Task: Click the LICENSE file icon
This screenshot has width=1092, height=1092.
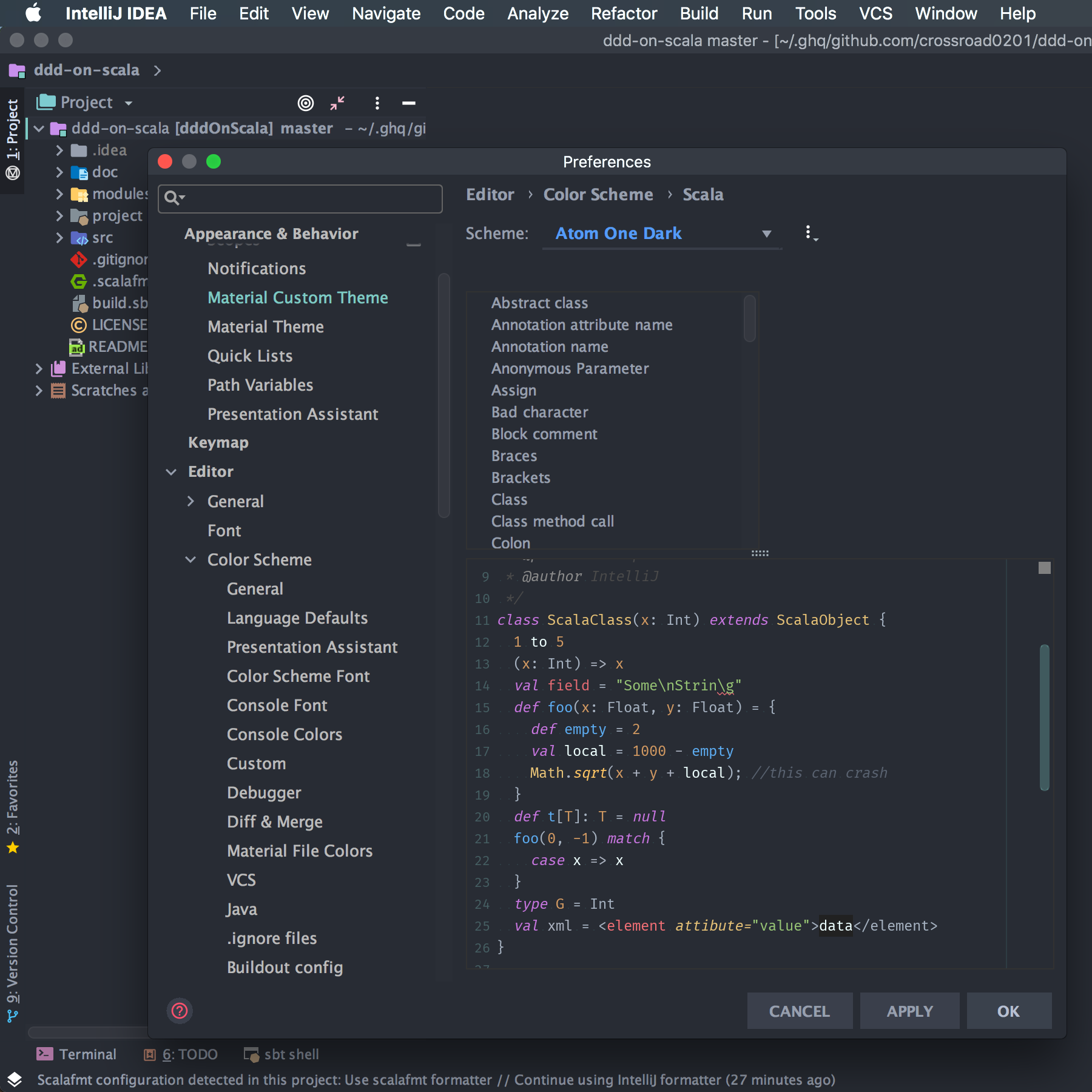Action: [79, 325]
